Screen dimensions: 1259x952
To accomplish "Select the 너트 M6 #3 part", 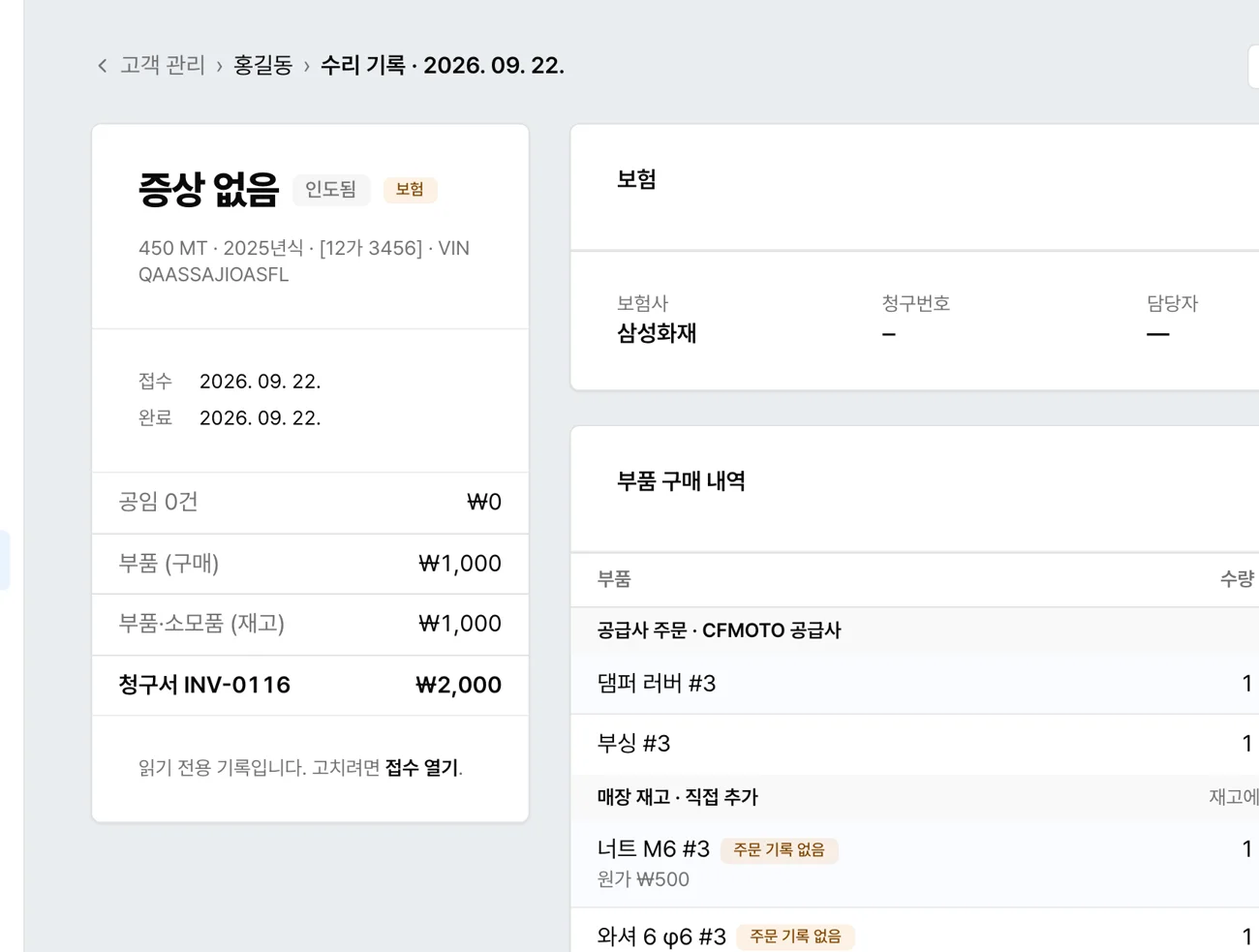I will 654,849.
